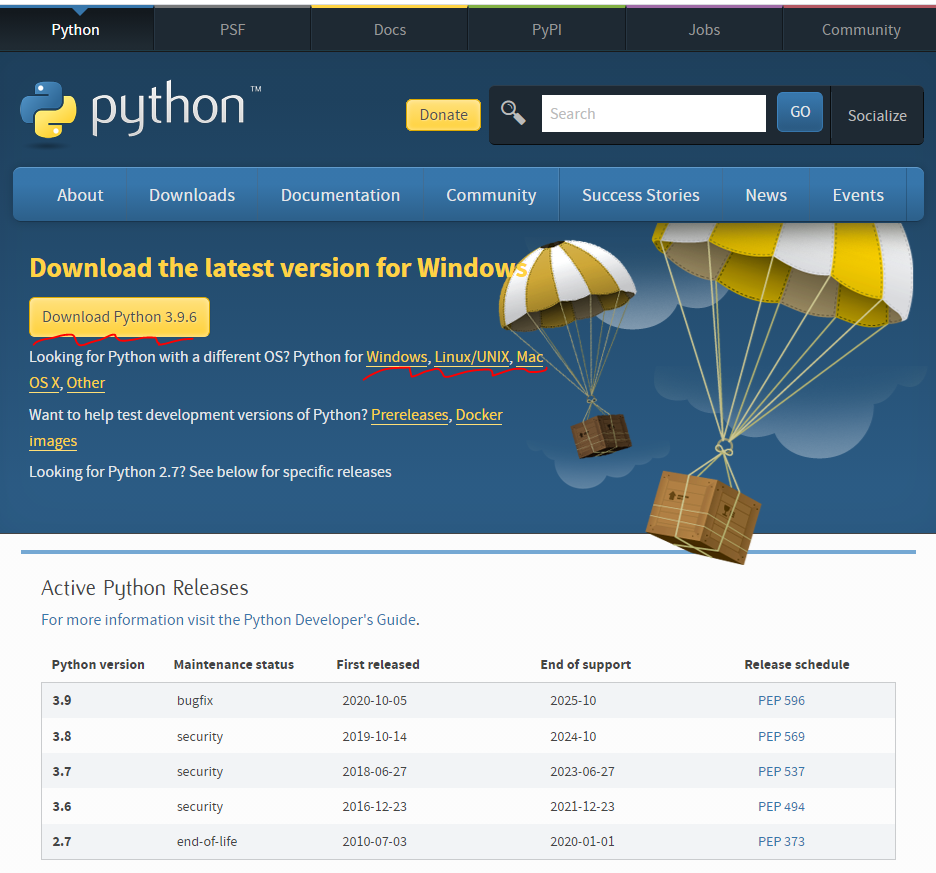Click the 2020-01-01 end of support cell

(x=583, y=841)
